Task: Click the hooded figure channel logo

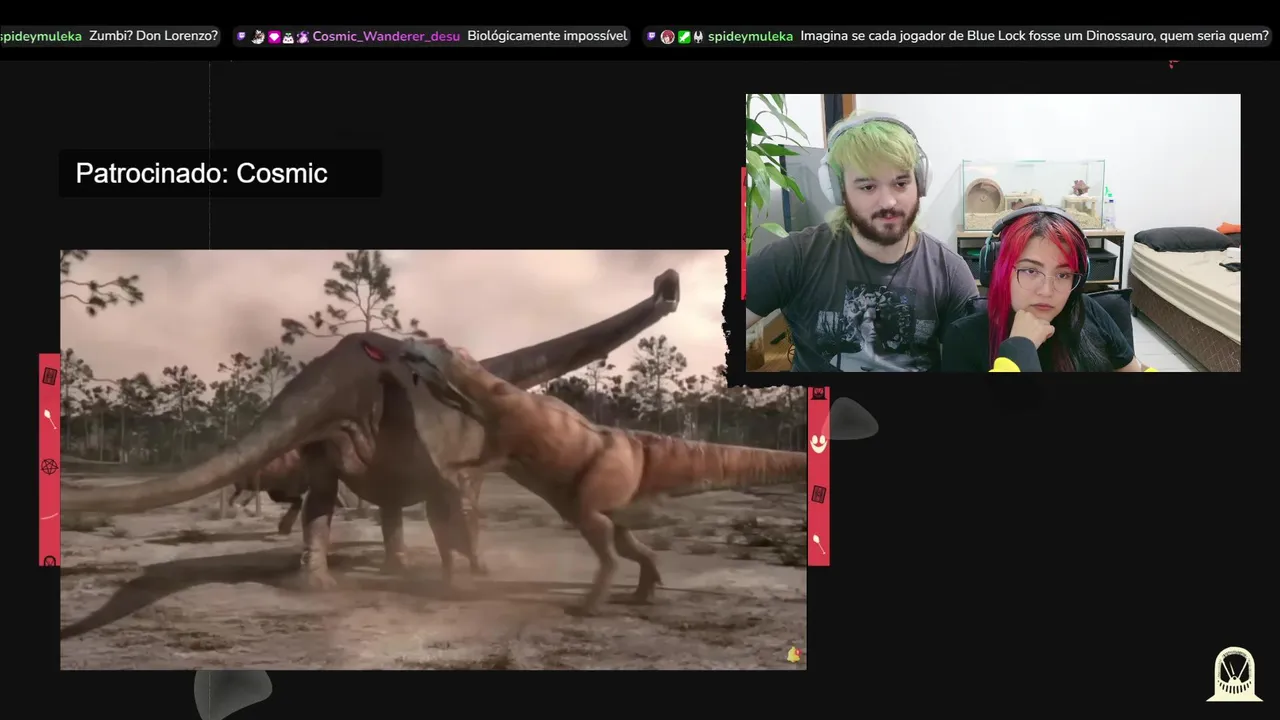Action: (1234, 674)
